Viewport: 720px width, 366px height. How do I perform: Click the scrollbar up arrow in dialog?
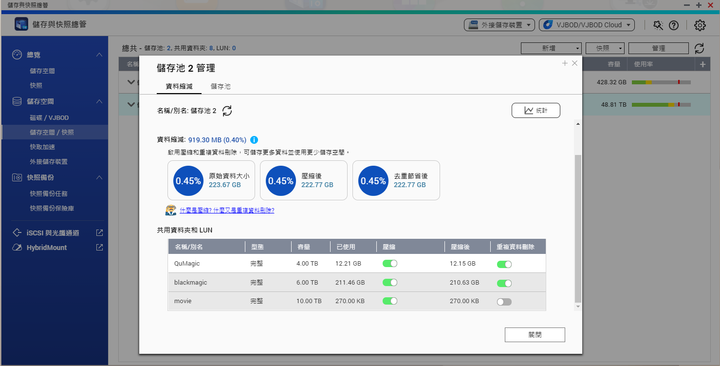(578, 124)
